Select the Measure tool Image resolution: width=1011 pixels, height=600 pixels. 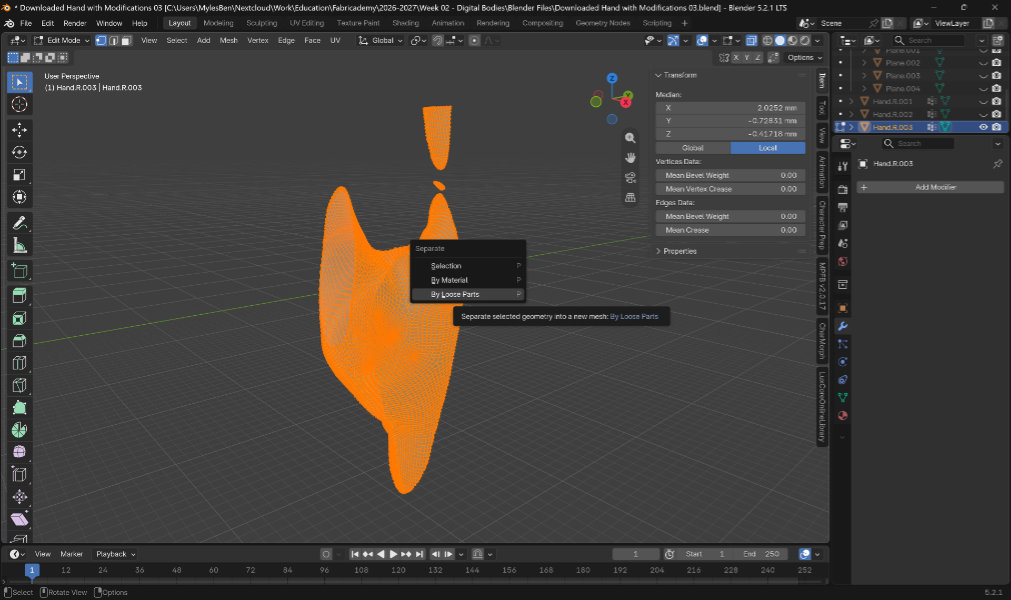(x=19, y=245)
